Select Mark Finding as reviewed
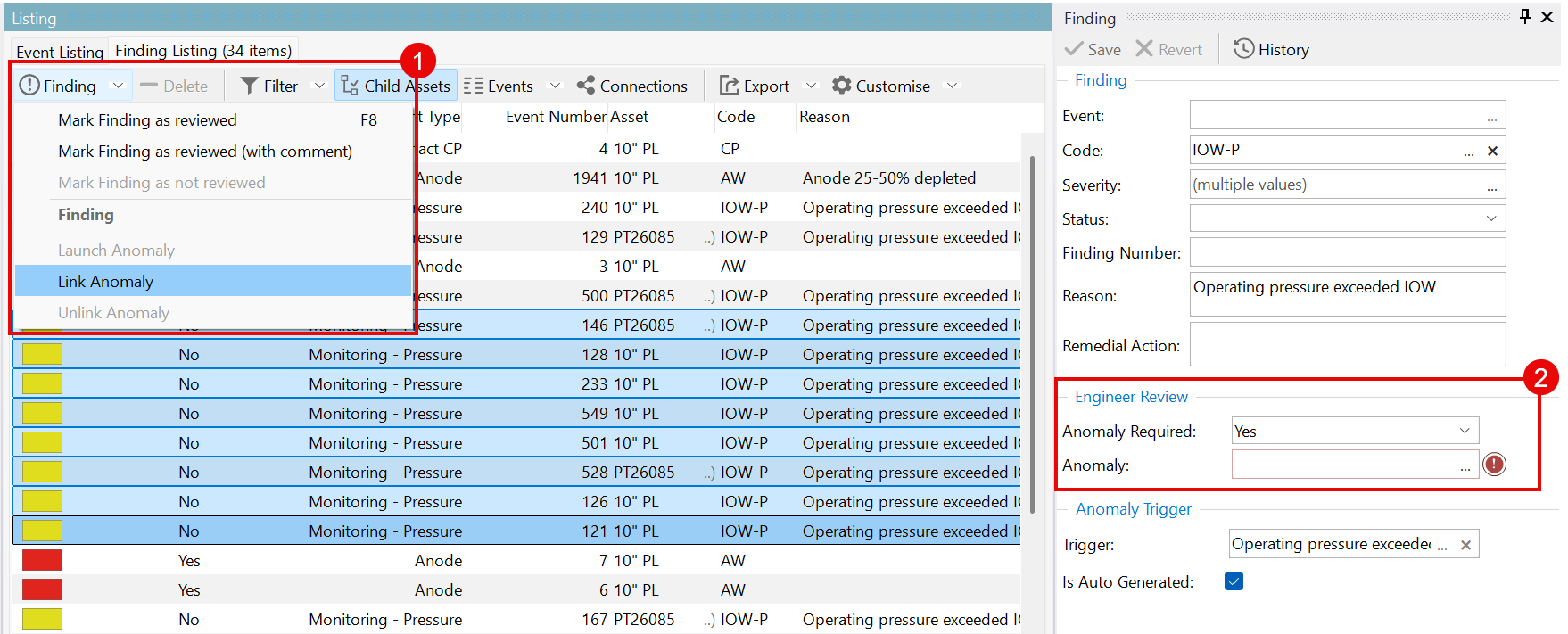This screenshot has height=634, width=1568. [x=212, y=120]
